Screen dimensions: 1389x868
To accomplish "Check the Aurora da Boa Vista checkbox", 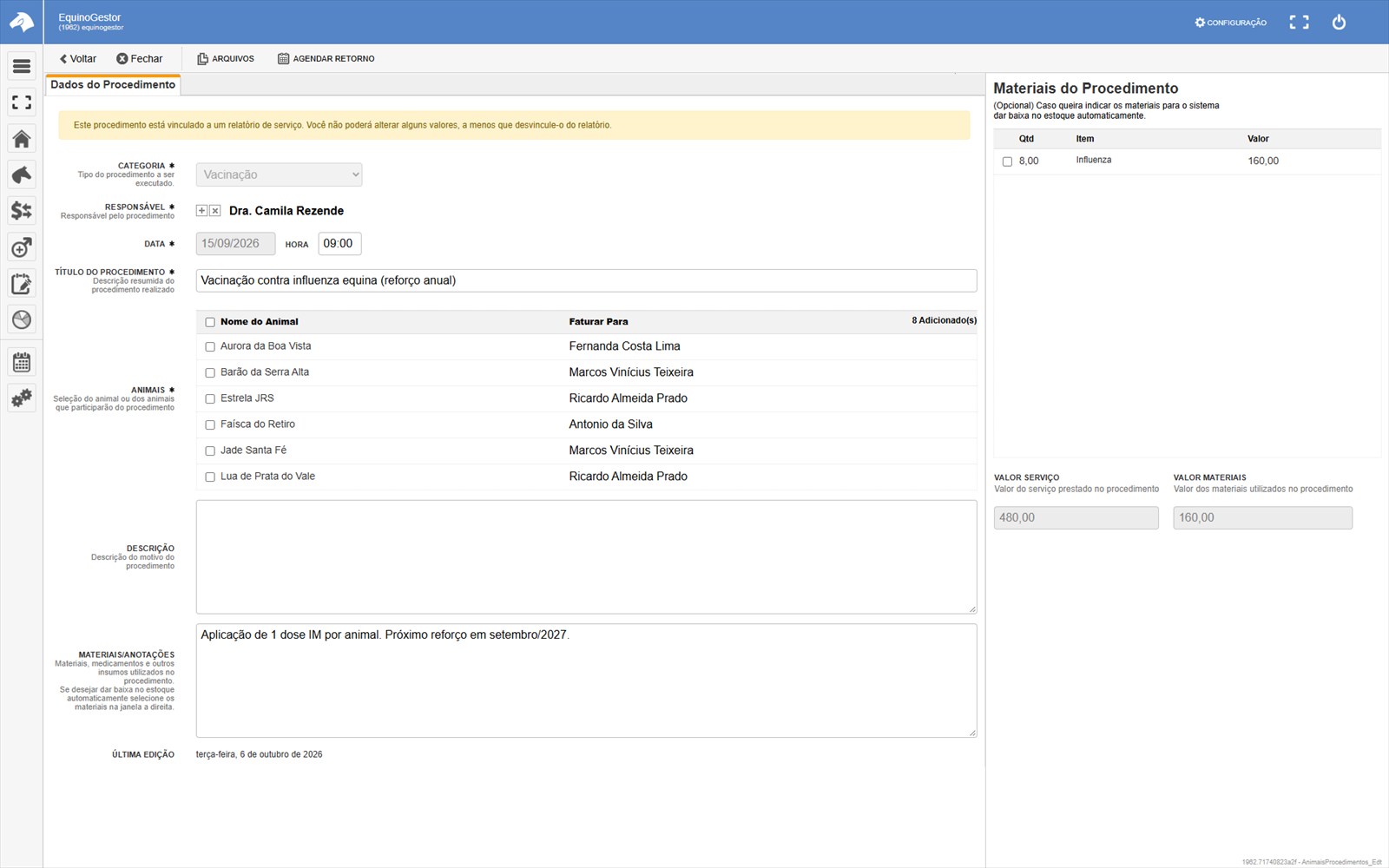I will [210, 347].
